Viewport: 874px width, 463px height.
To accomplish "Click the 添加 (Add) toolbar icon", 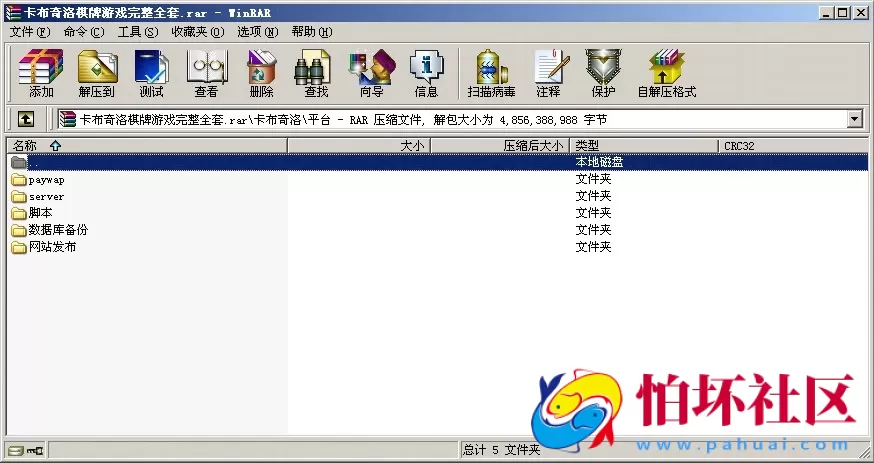I will pos(41,73).
